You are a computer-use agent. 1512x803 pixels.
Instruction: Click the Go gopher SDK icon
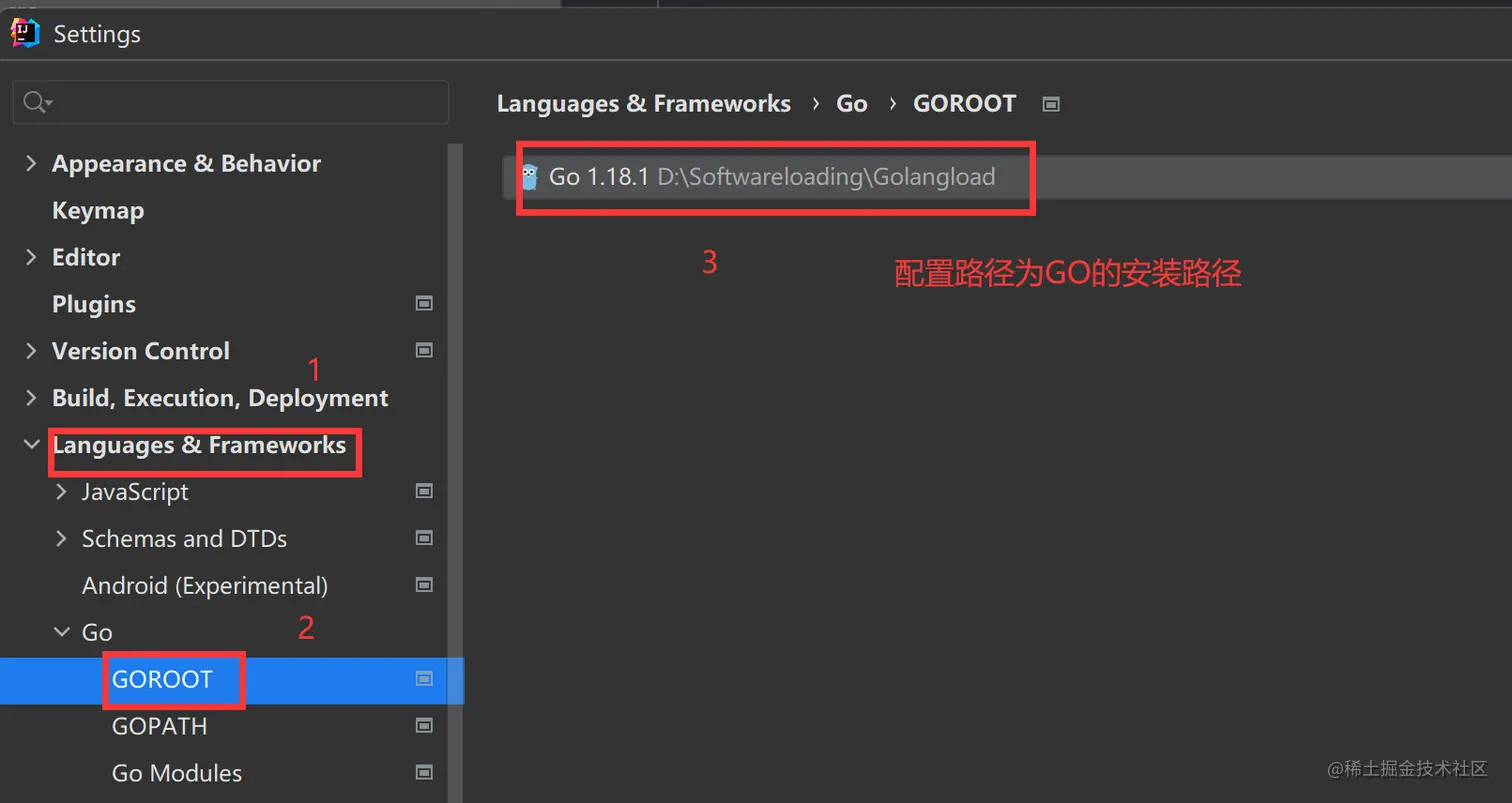[x=530, y=177]
